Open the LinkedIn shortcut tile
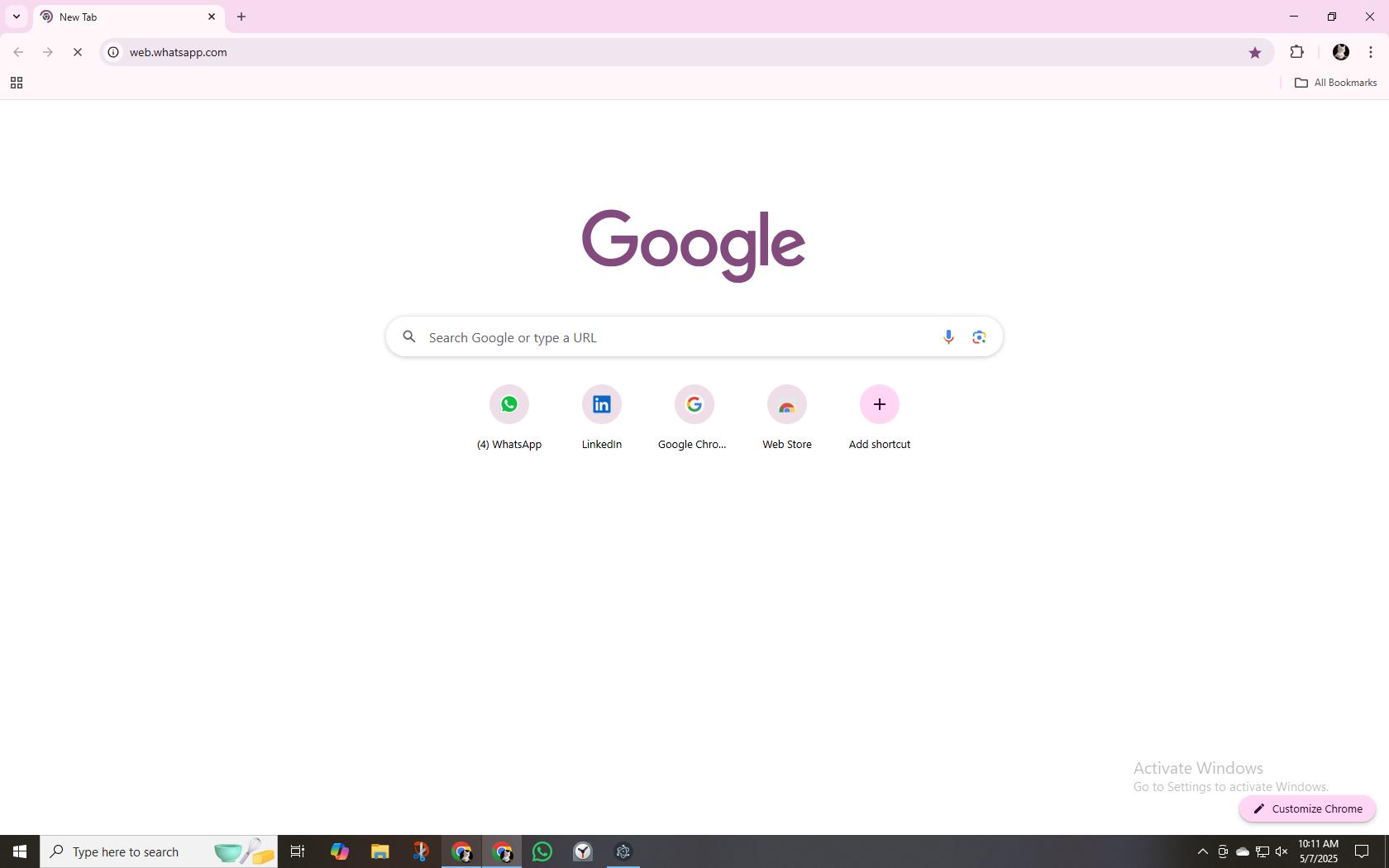1389x868 pixels. pos(602,418)
